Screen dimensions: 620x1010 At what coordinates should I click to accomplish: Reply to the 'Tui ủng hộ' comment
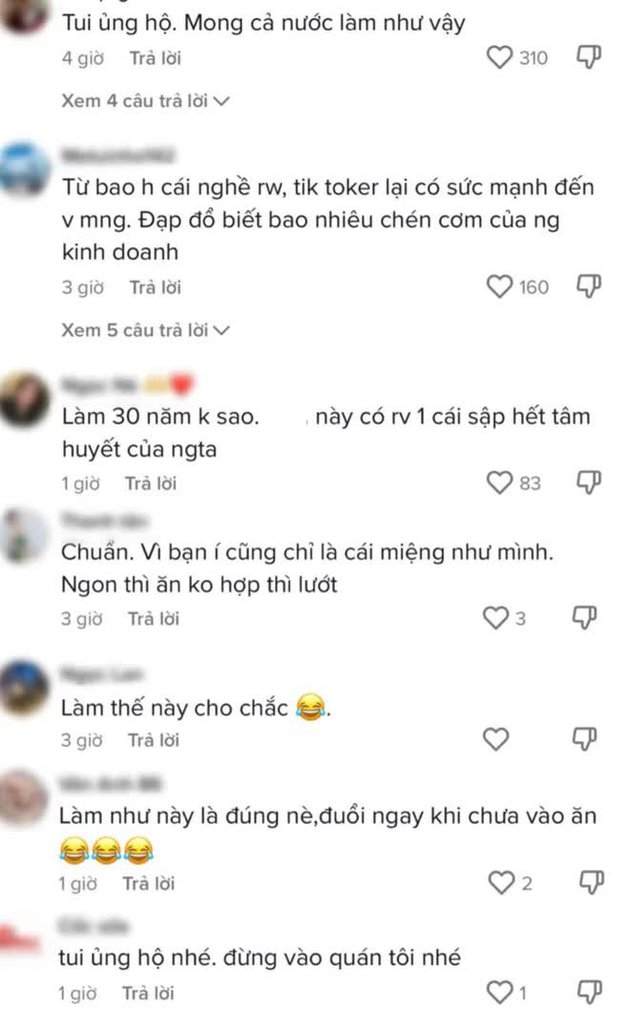tap(155, 59)
